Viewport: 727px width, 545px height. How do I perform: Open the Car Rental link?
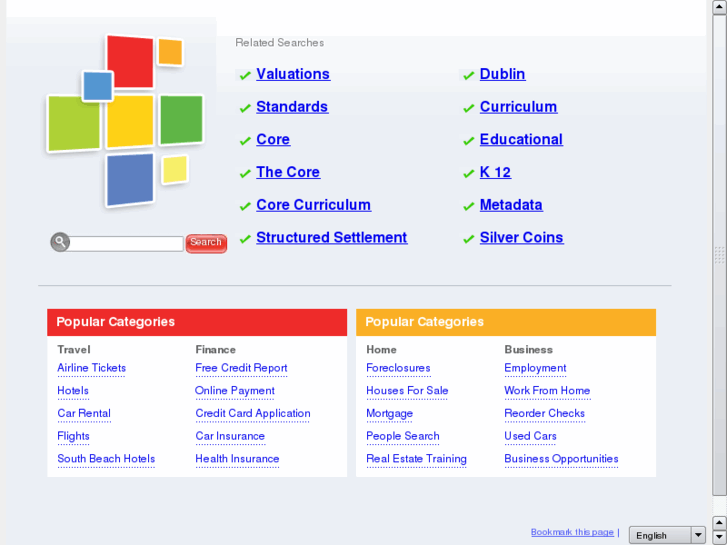click(x=84, y=413)
